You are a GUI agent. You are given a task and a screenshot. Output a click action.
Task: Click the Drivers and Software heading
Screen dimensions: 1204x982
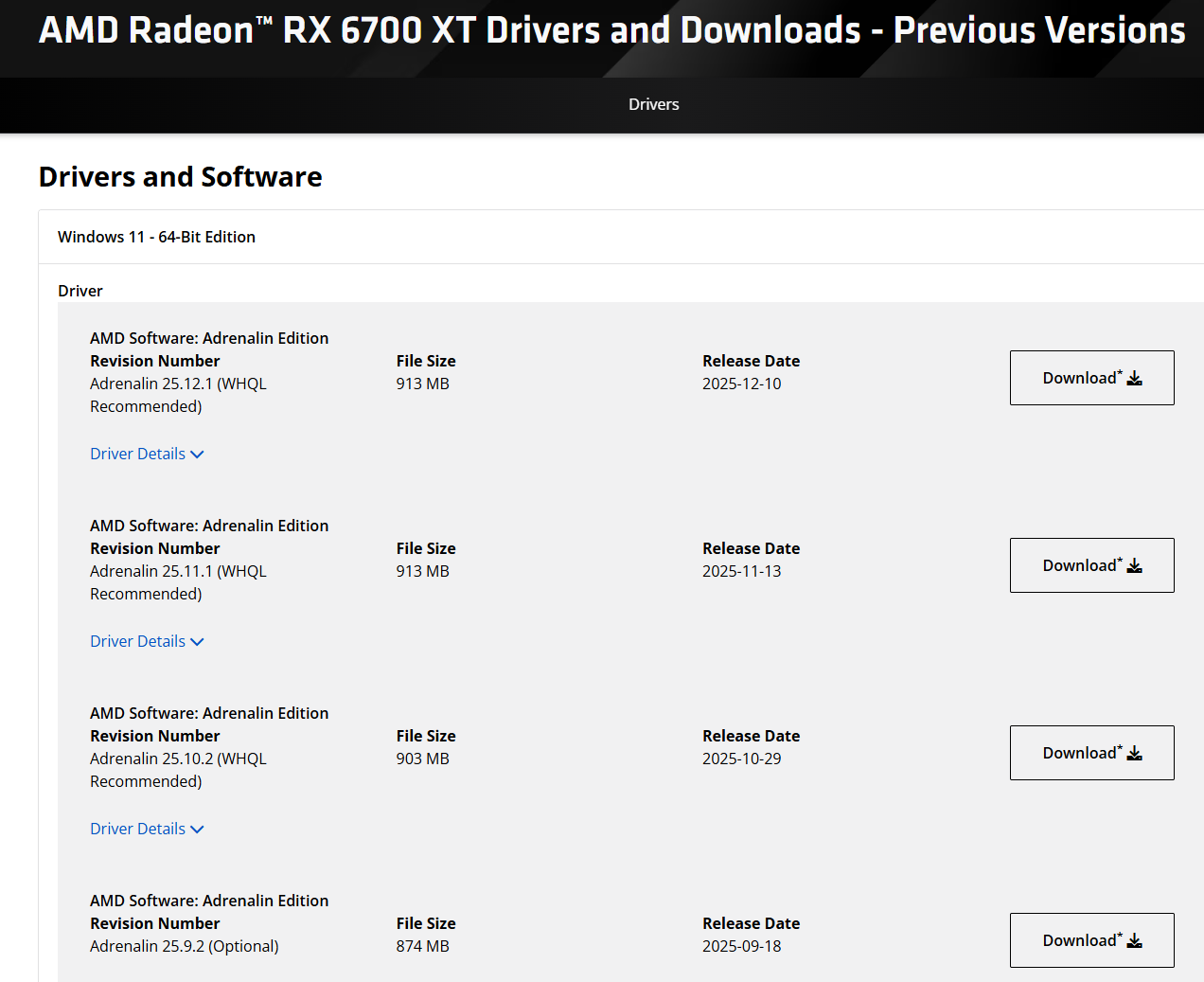tap(180, 177)
